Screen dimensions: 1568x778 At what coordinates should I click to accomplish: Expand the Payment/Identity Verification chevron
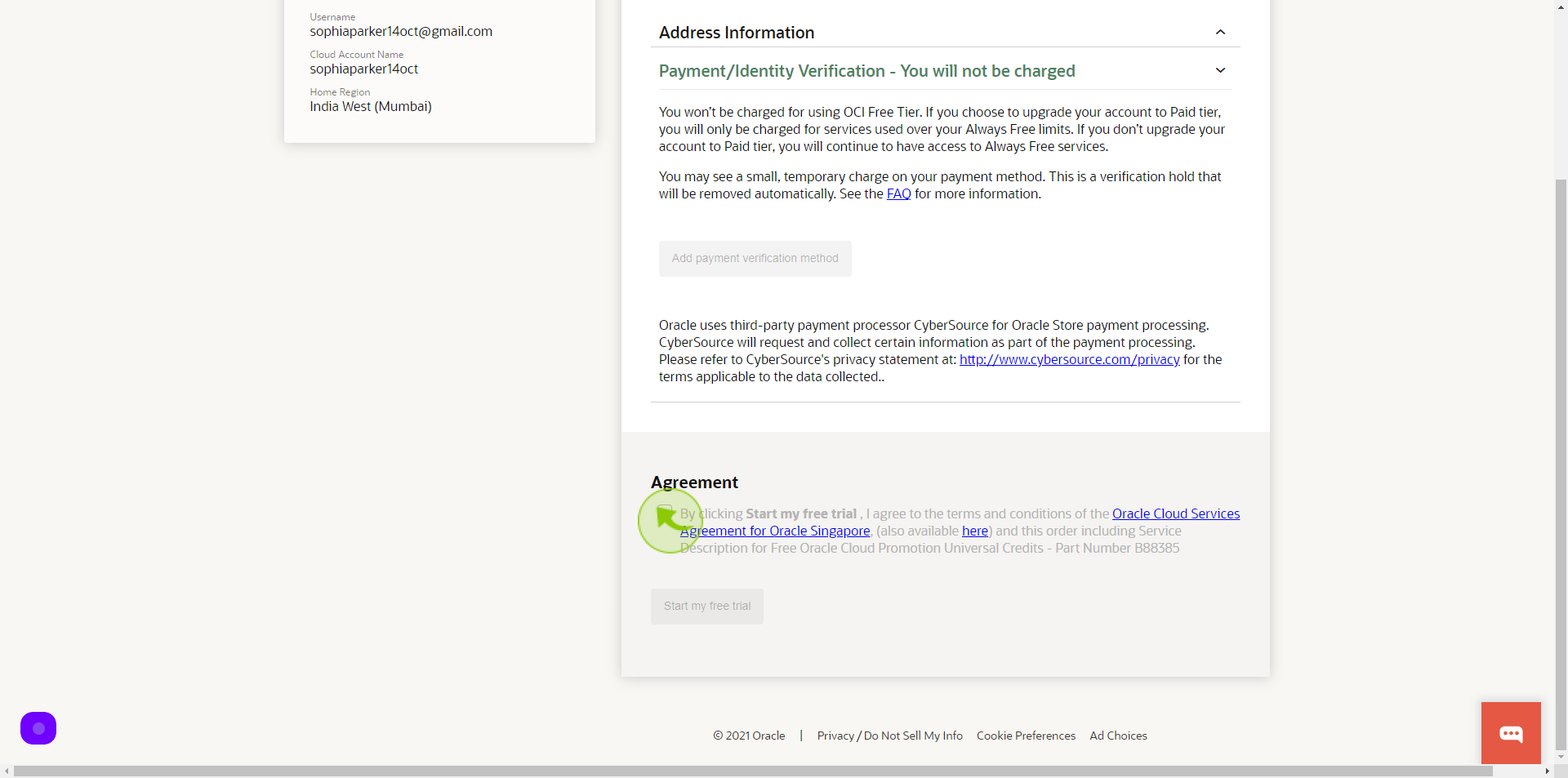(x=1220, y=70)
